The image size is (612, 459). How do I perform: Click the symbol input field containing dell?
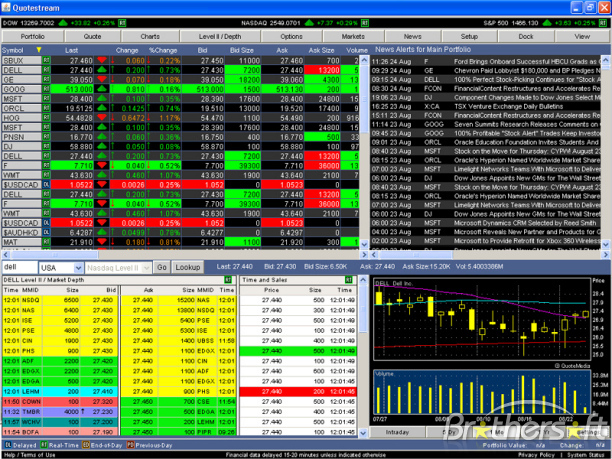(x=19, y=268)
